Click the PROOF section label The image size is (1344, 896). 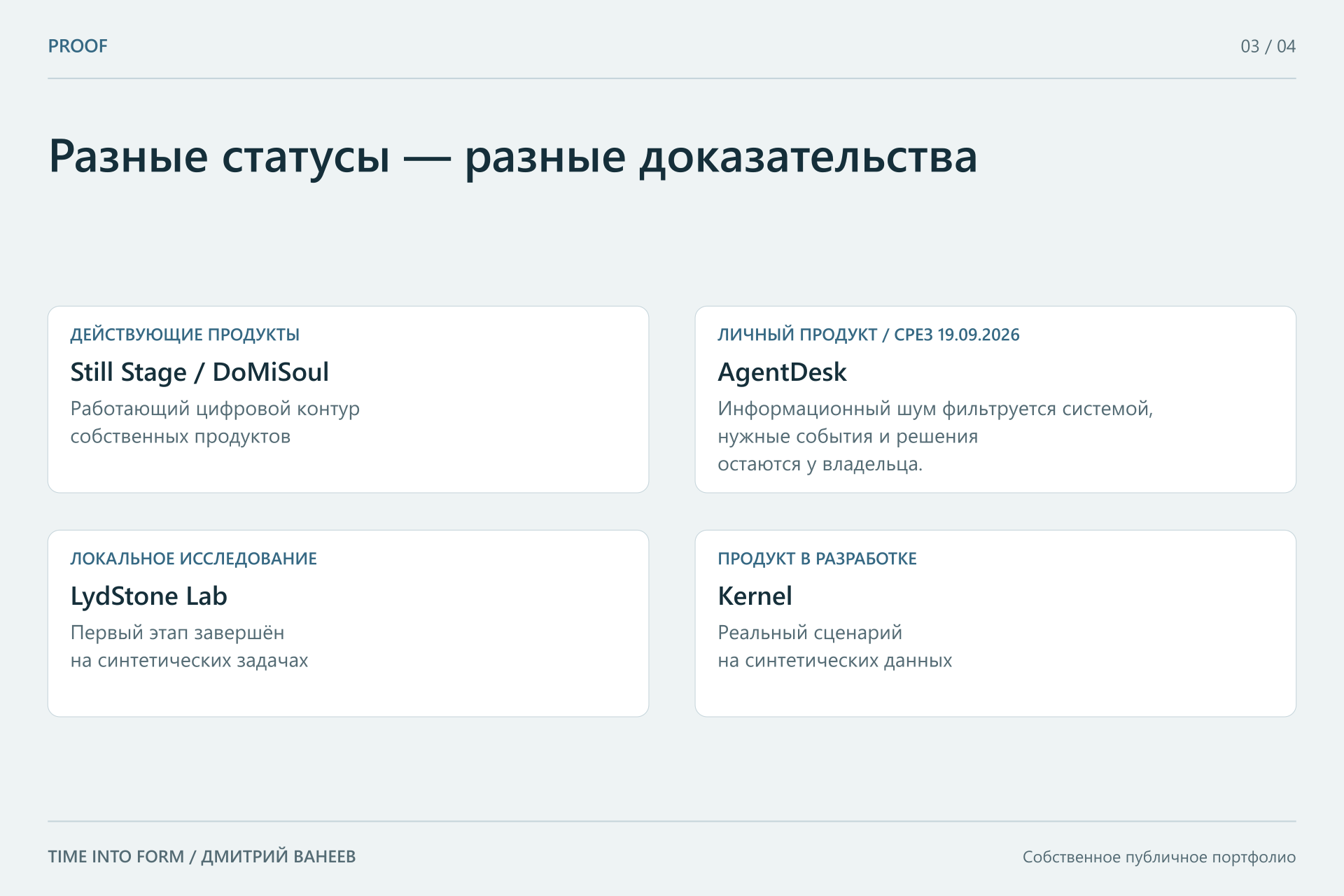point(78,46)
